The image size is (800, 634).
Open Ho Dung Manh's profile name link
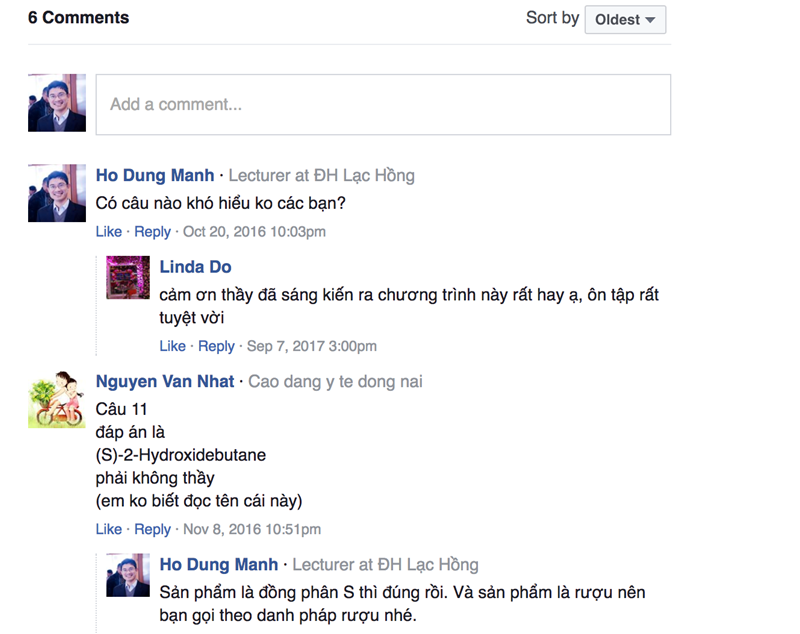[x=155, y=176]
